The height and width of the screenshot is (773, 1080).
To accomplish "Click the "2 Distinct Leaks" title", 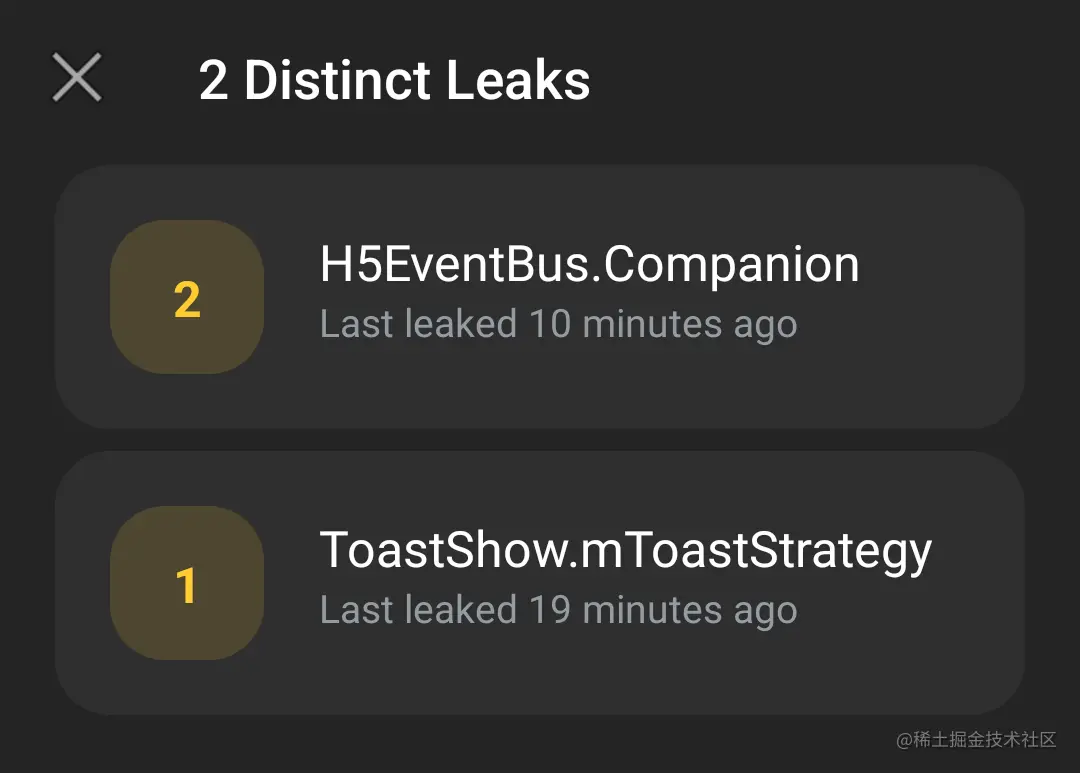I will 394,80.
